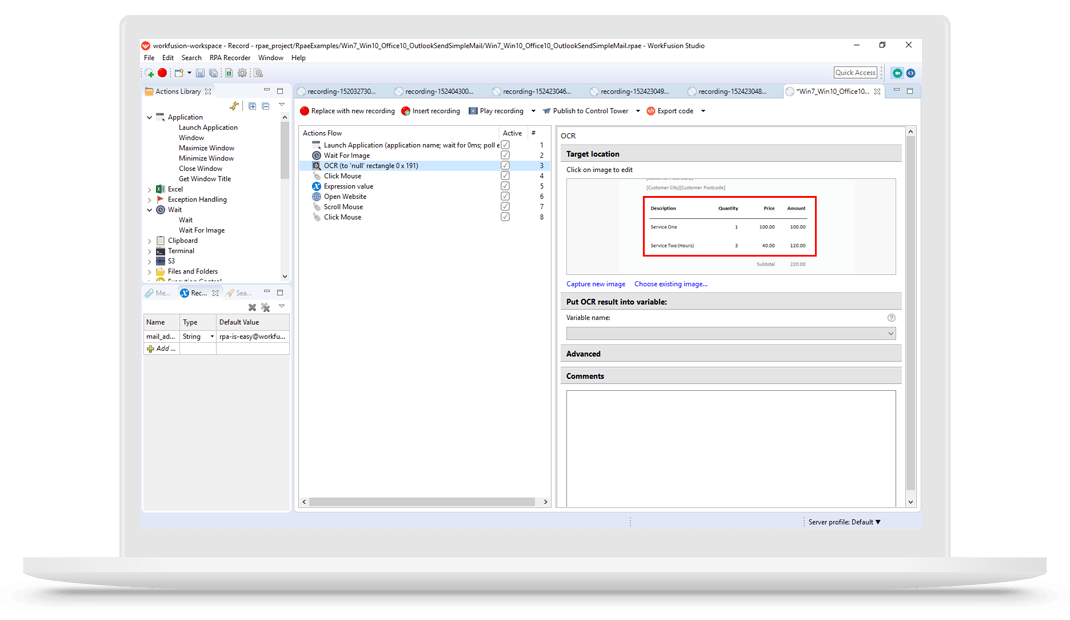Click the new recording icon with green plus
The width and height of the screenshot is (1070, 620).
[149, 73]
